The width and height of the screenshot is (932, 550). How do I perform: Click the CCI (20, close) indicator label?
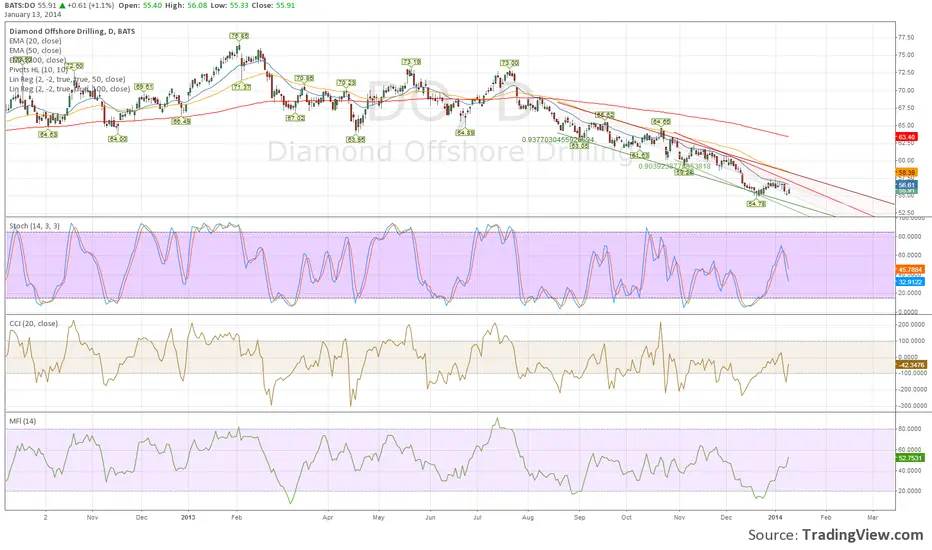pos(33,323)
